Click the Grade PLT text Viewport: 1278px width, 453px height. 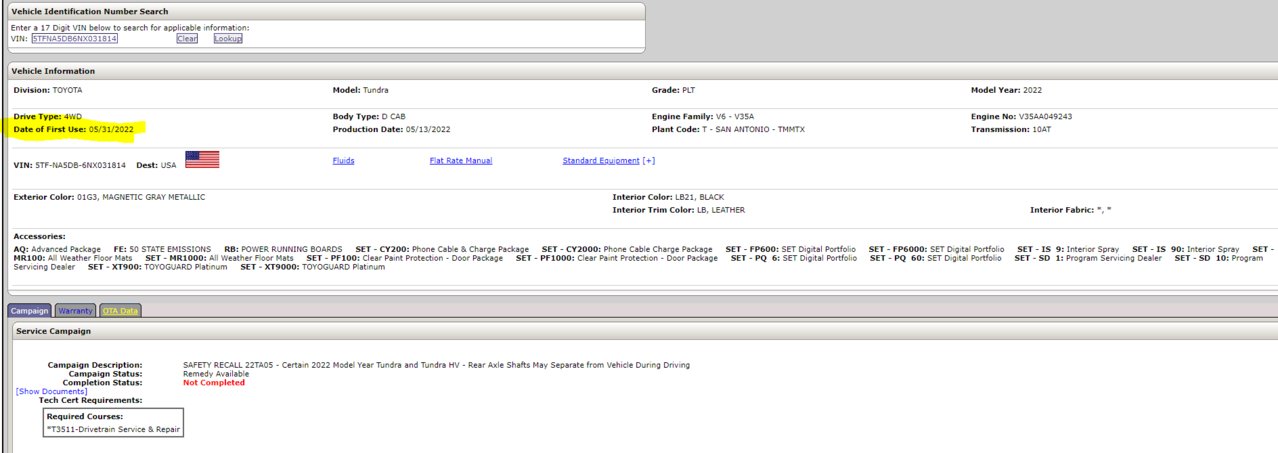coord(673,90)
